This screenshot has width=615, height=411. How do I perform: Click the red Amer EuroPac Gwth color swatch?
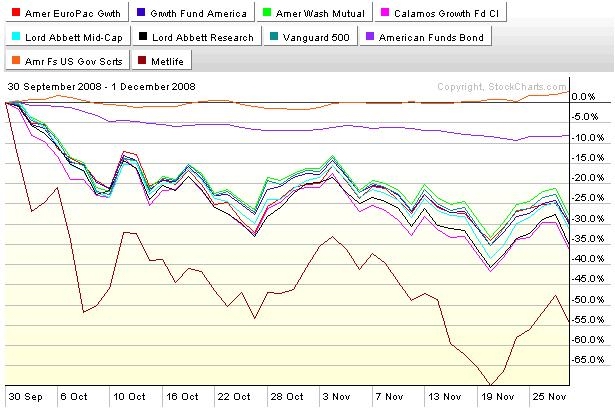(16, 12)
